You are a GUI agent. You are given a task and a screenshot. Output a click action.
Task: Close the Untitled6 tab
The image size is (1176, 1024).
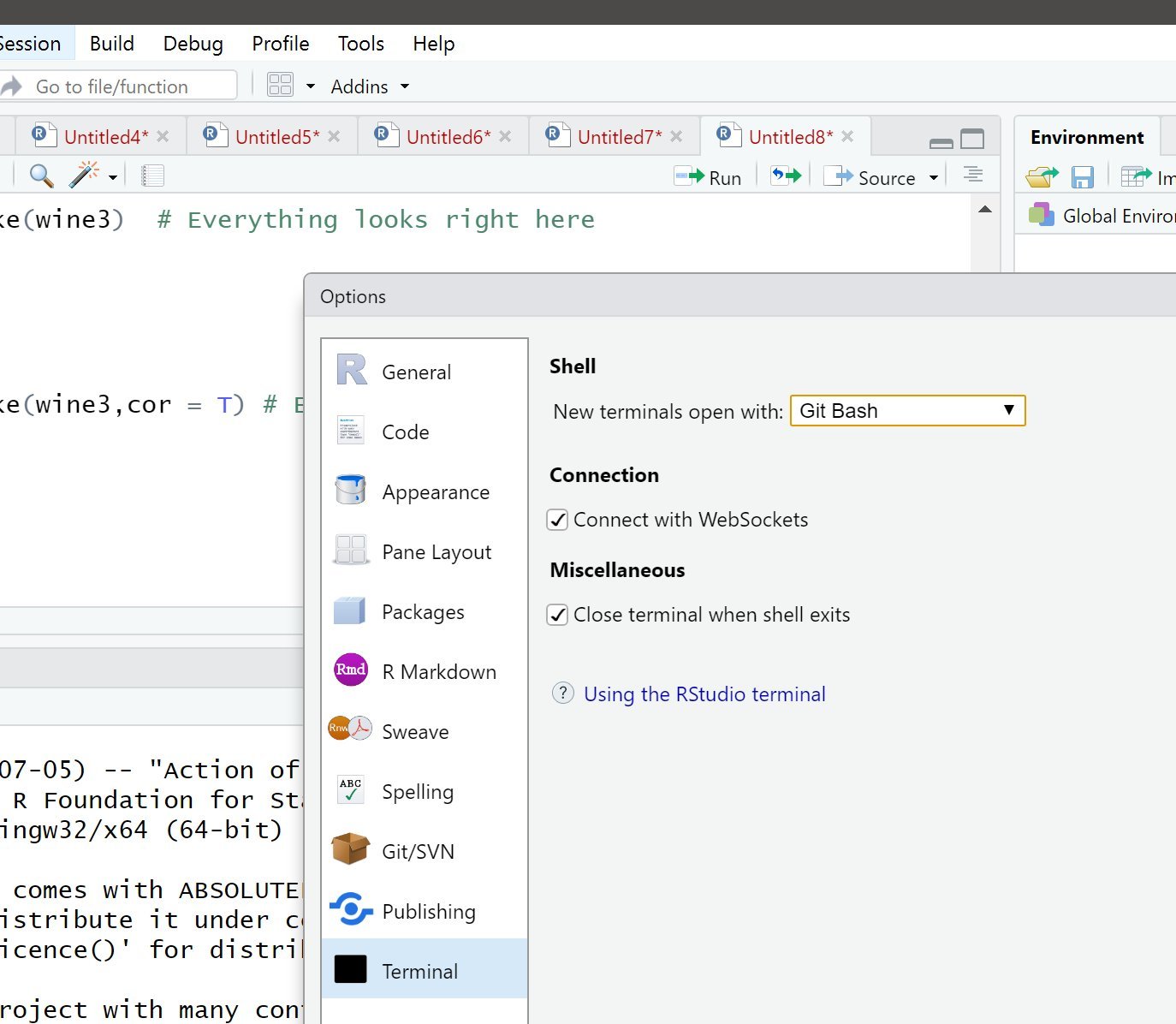coord(505,136)
